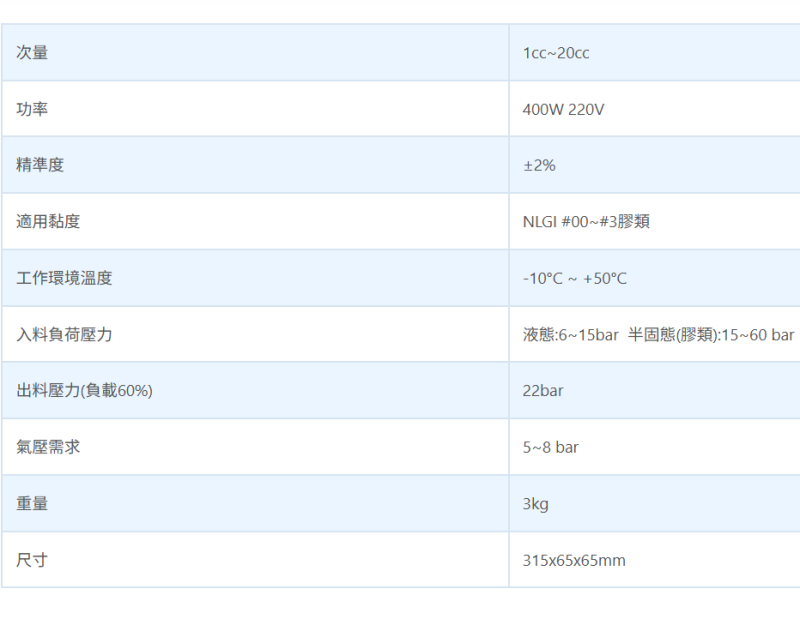Select the NLGI #00~#3膠類 value

(x=586, y=221)
